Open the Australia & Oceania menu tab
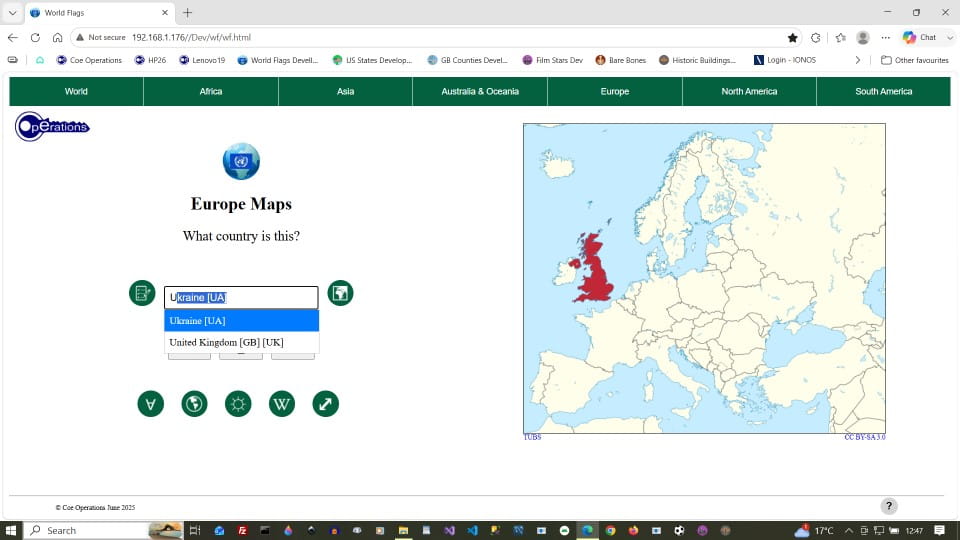960x540 pixels. coord(480,91)
